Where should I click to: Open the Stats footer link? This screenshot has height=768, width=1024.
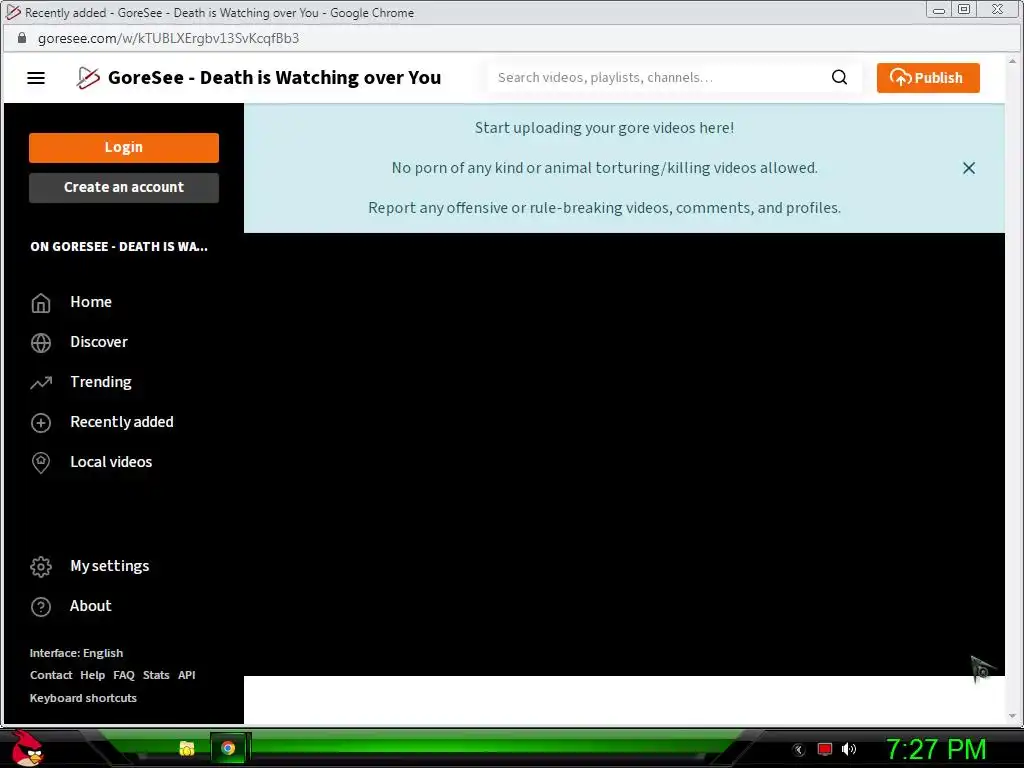(x=156, y=675)
